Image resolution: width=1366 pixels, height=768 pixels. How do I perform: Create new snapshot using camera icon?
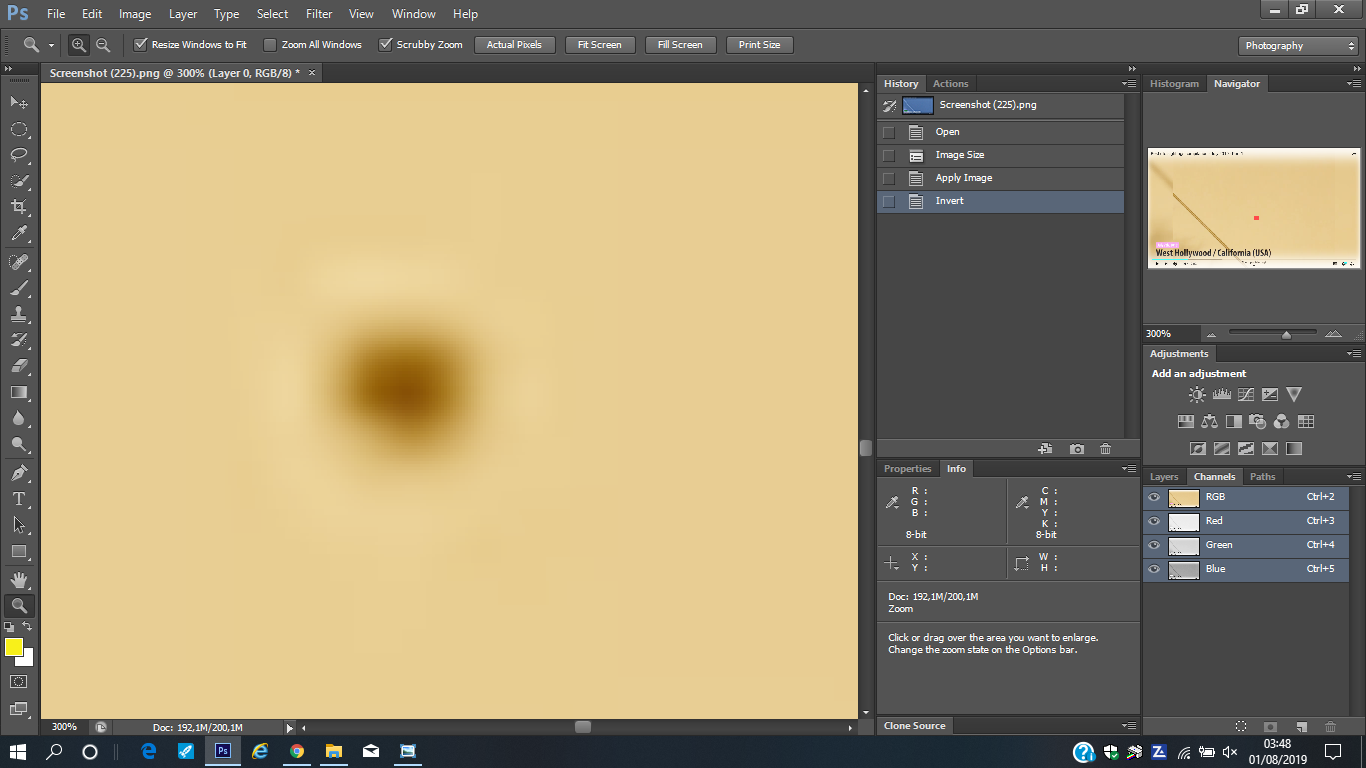click(1076, 449)
